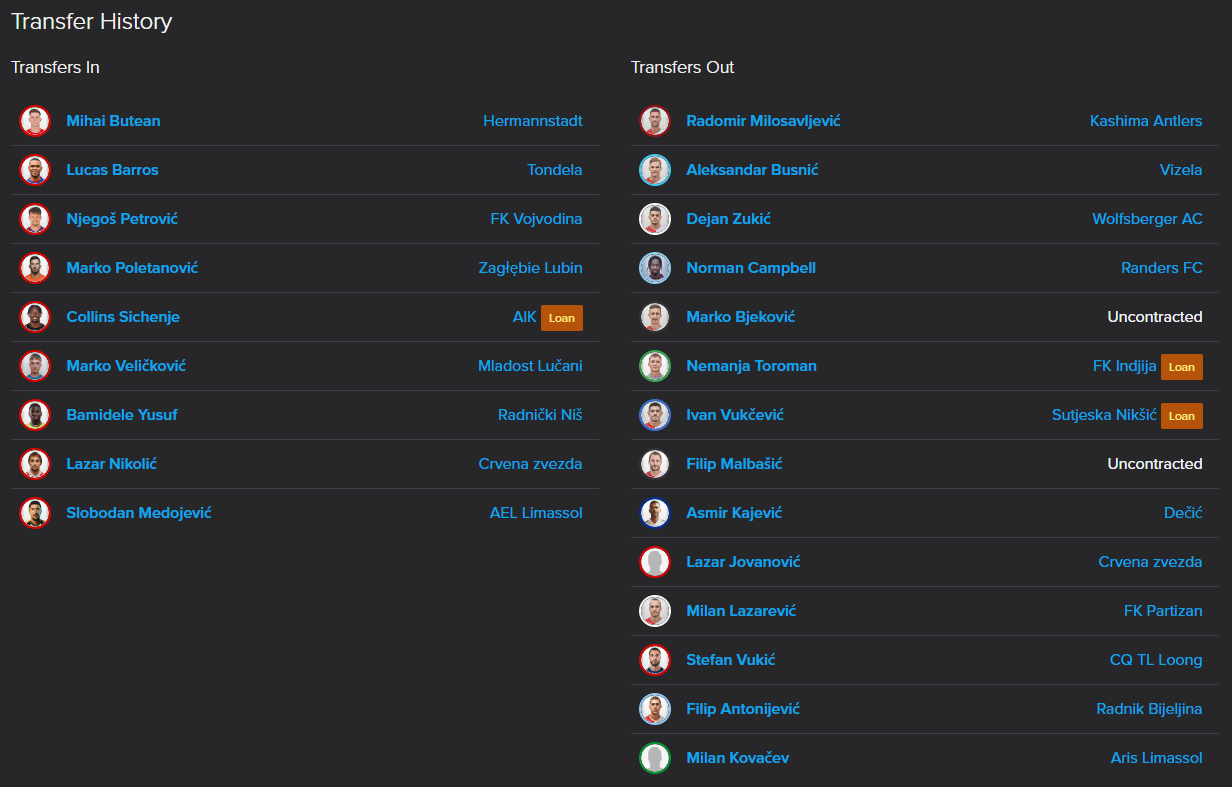
Task: Click Mihai Butean's player avatar
Action: pyautogui.click(x=35, y=121)
